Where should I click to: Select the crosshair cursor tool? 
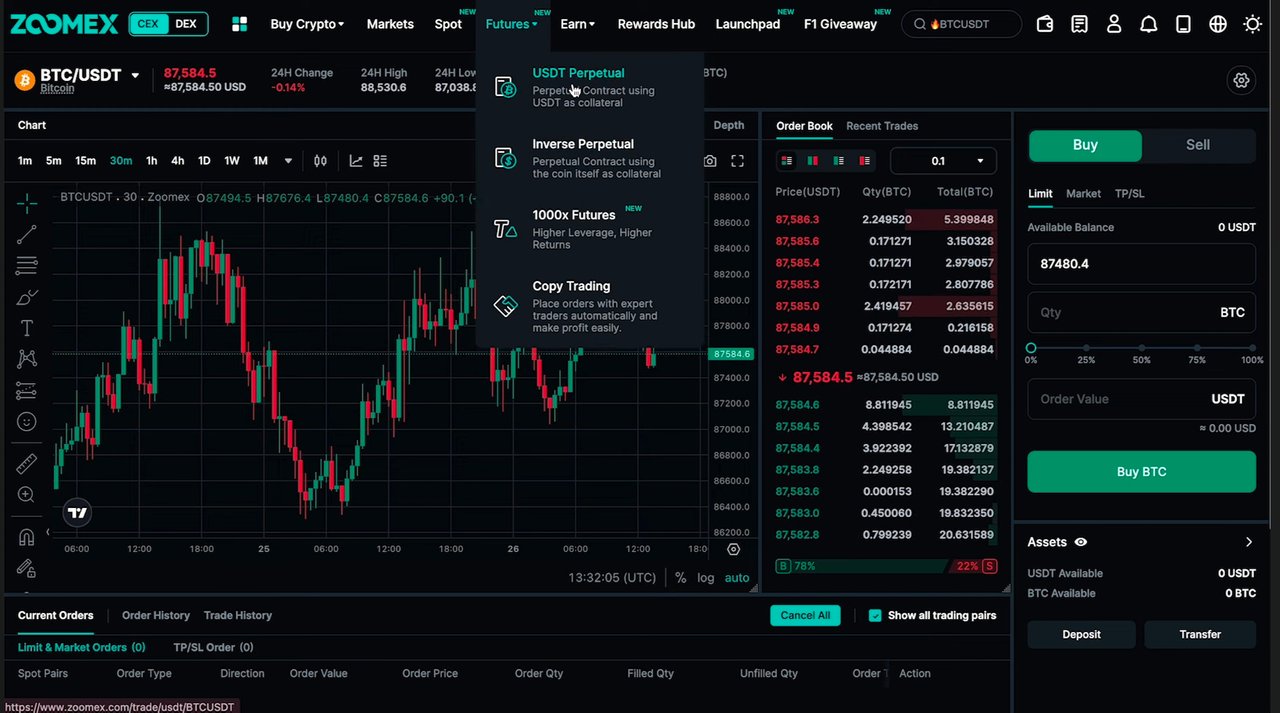click(x=27, y=203)
